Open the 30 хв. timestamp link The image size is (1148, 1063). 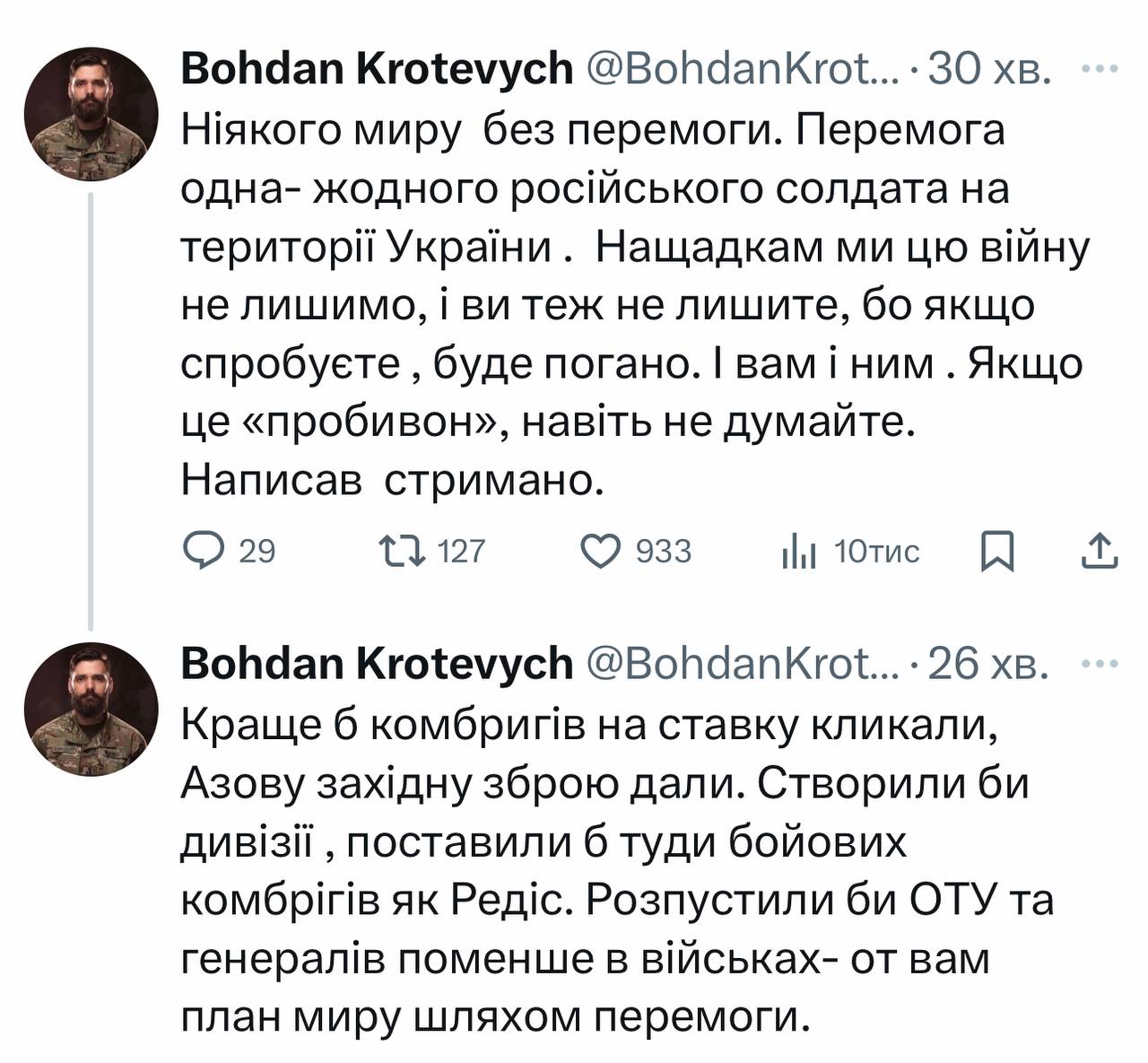(988, 69)
